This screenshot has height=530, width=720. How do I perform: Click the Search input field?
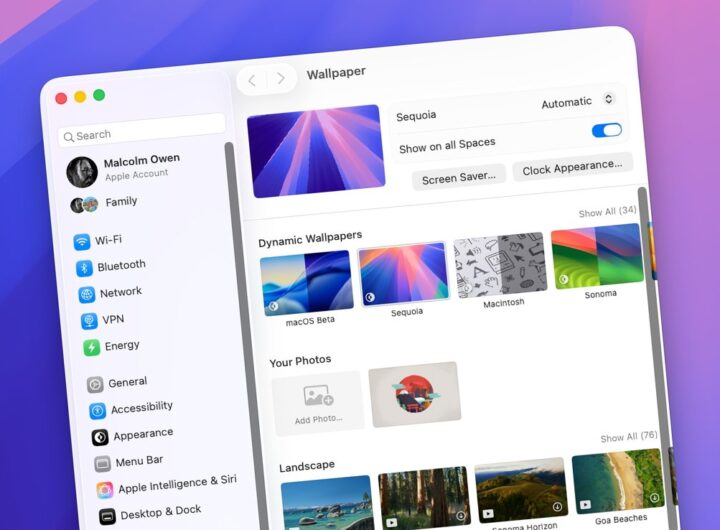(x=141, y=130)
